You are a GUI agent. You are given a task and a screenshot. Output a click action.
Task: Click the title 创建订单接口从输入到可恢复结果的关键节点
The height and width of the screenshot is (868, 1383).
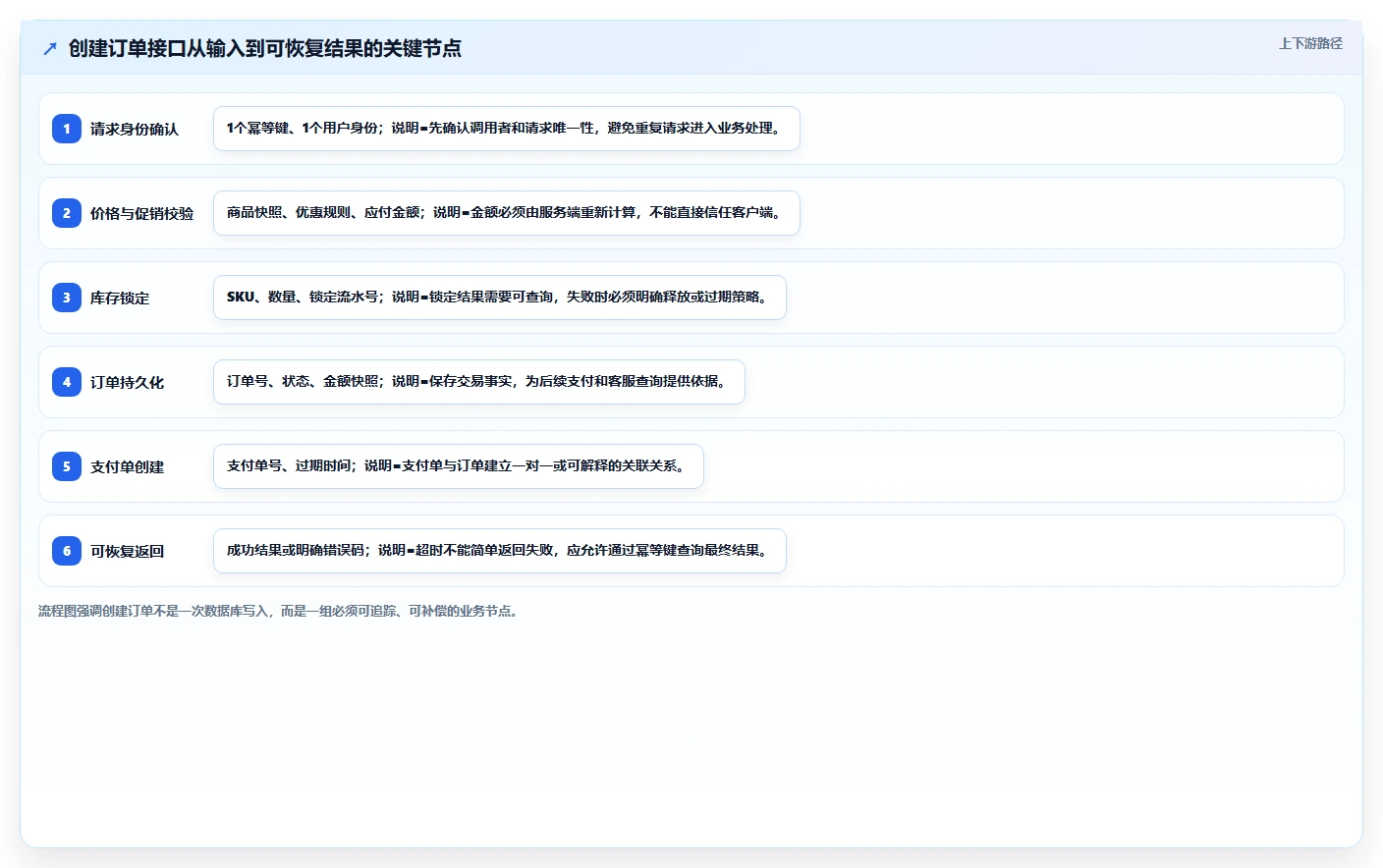point(265,48)
